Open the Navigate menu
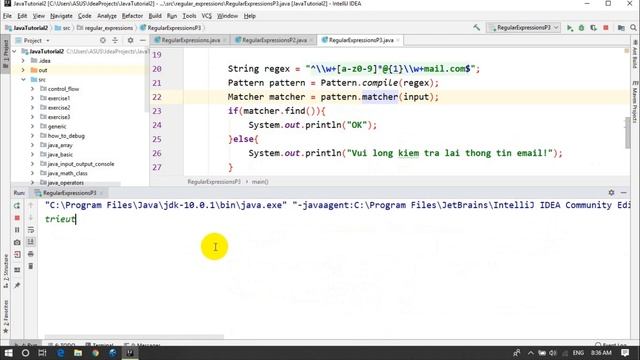Viewport: 640px width, 360px height. (x=61, y=16)
